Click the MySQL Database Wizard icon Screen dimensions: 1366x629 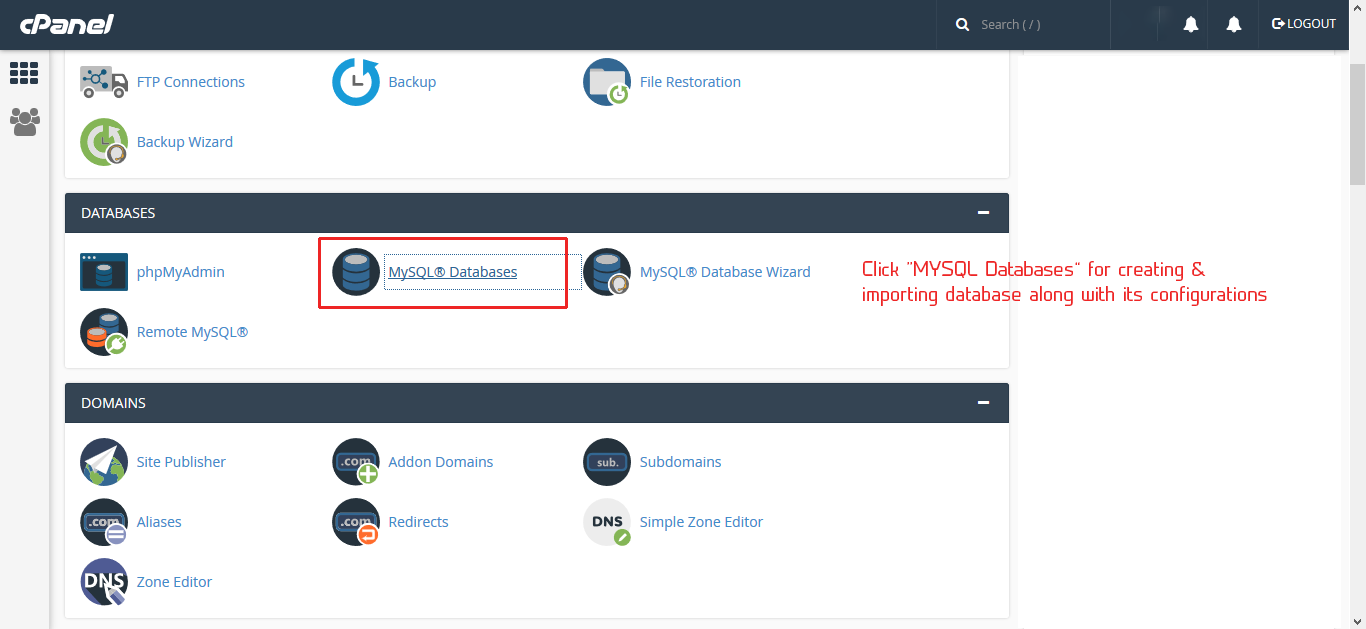[x=607, y=272]
